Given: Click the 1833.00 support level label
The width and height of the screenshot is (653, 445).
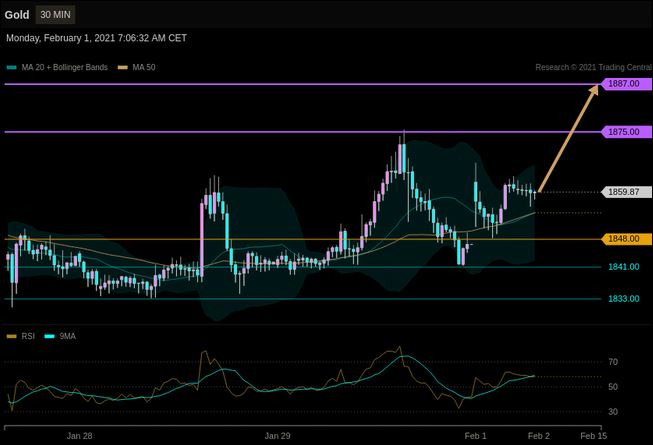Looking at the screenshot, I should click(x=623, y=298).
